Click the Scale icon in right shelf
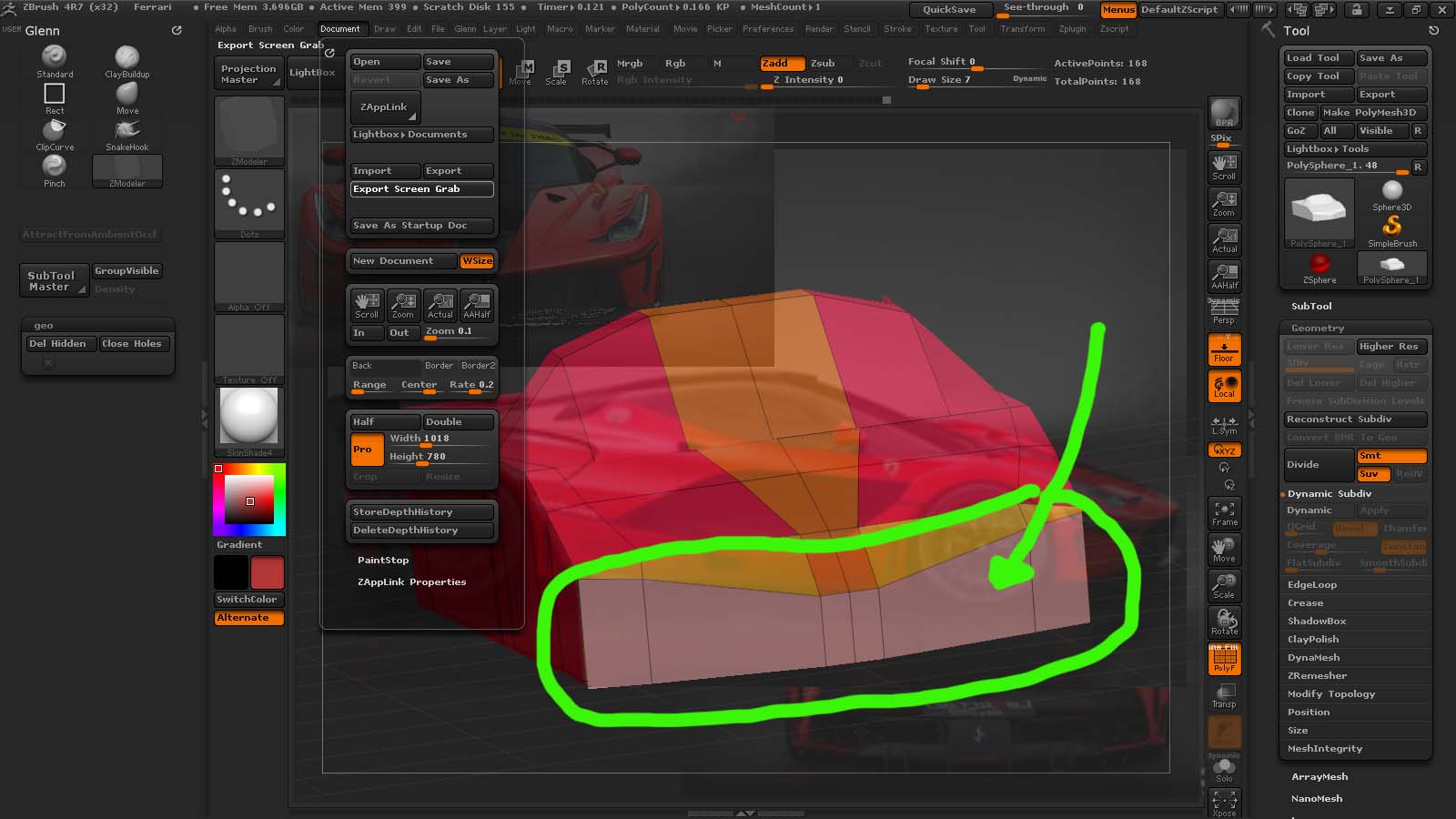Screen dimensions: 1456x819 (1224, 586)
